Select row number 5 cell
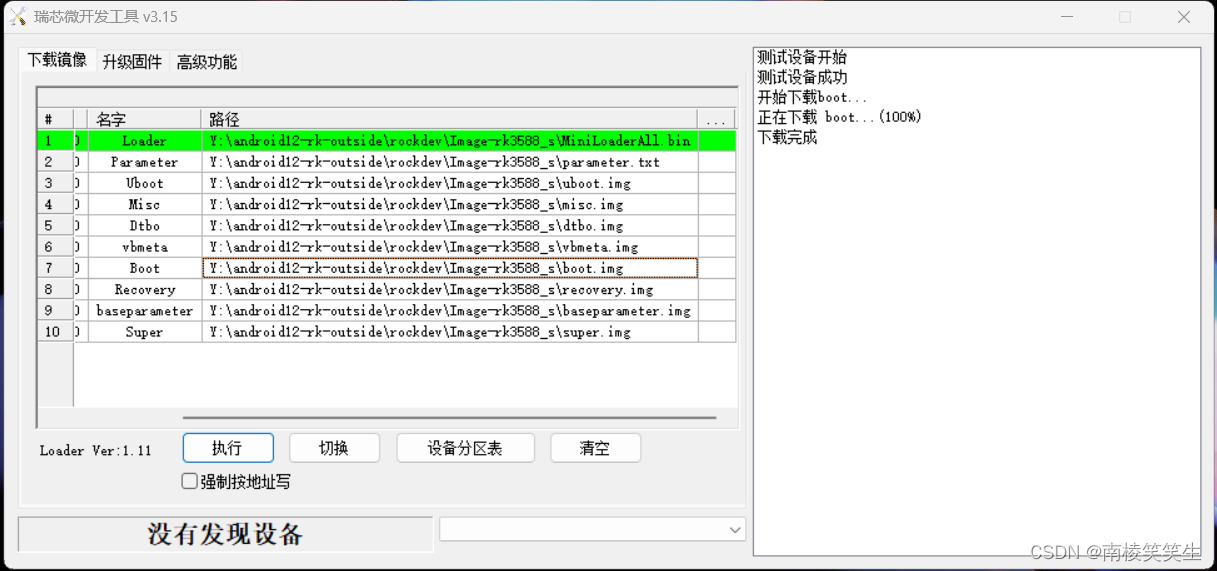This screenshot has height=571, width=1217. tap(55, 225)
